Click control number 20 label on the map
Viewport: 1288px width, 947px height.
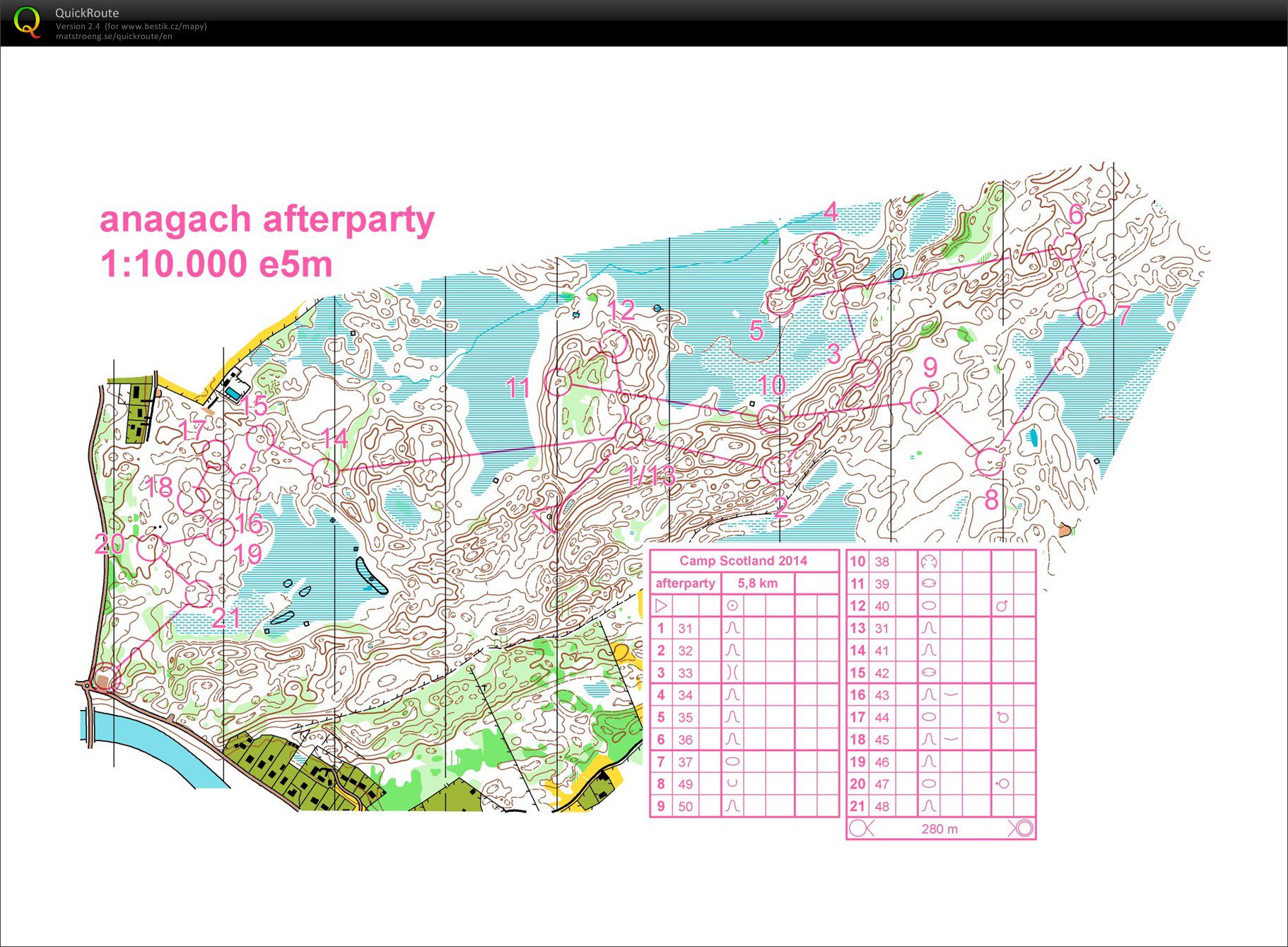[x=110, y=544]
